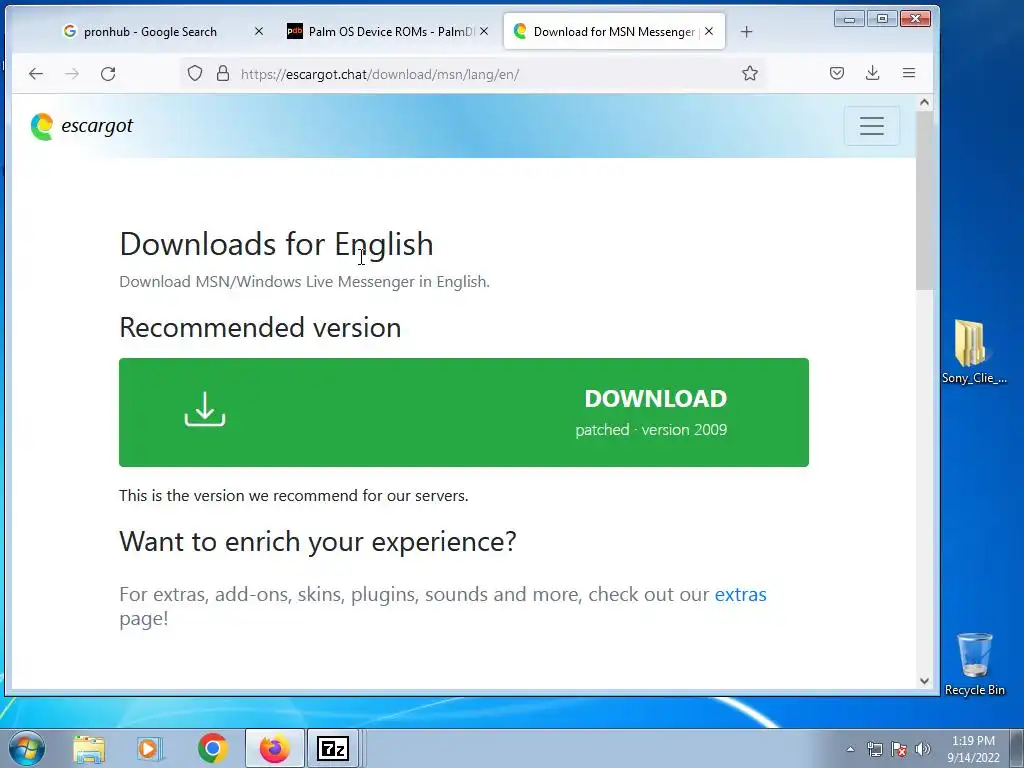Go back using the browser back arrow
Image resolution: width=1024 pixels, height=768 pixels.
tap(36, 74)
